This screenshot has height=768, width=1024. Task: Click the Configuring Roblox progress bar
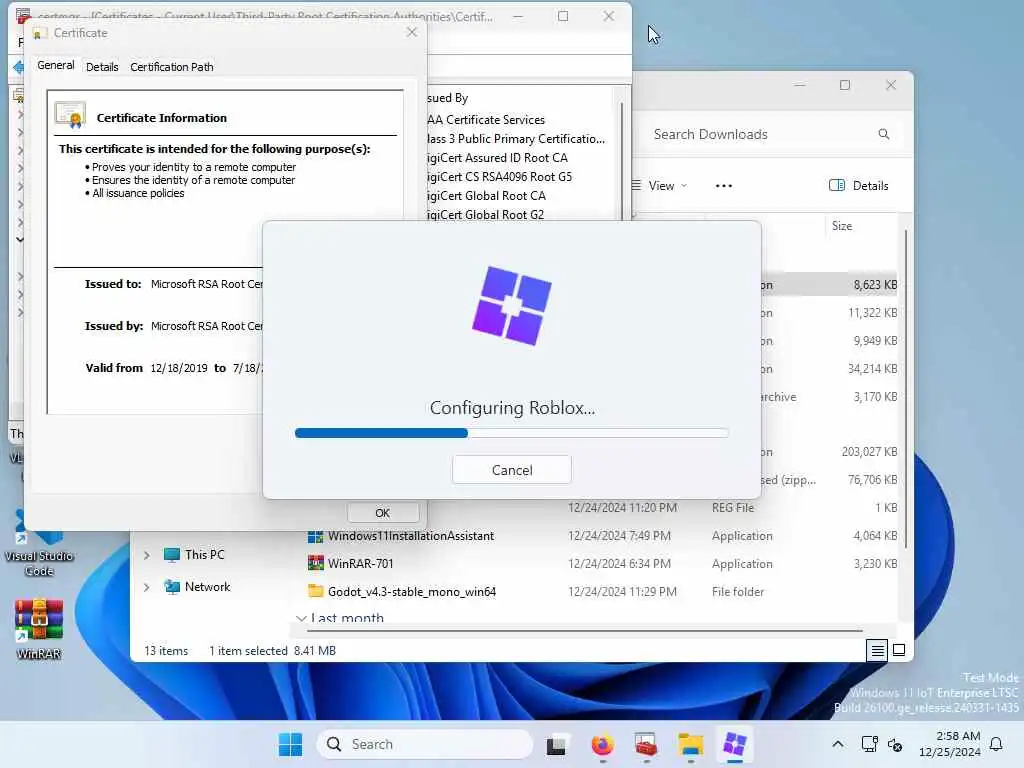point(511,433)
